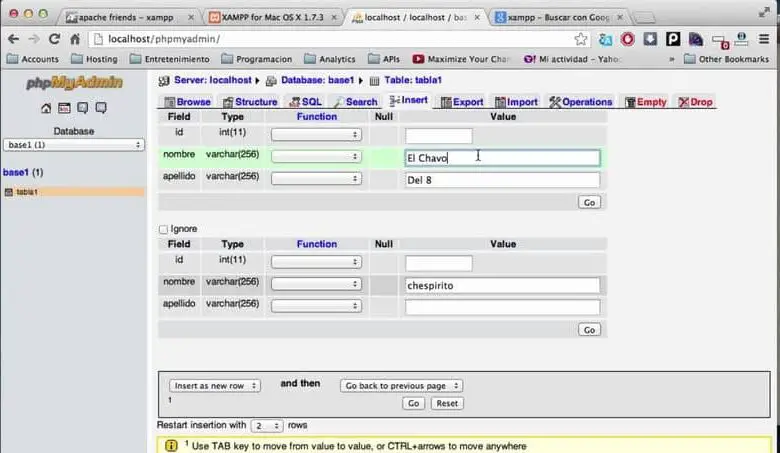Image resolution: width=780 pixels, height=453 pixels.
Task: Click the Reset button
Action: click(x=447, y=403)
